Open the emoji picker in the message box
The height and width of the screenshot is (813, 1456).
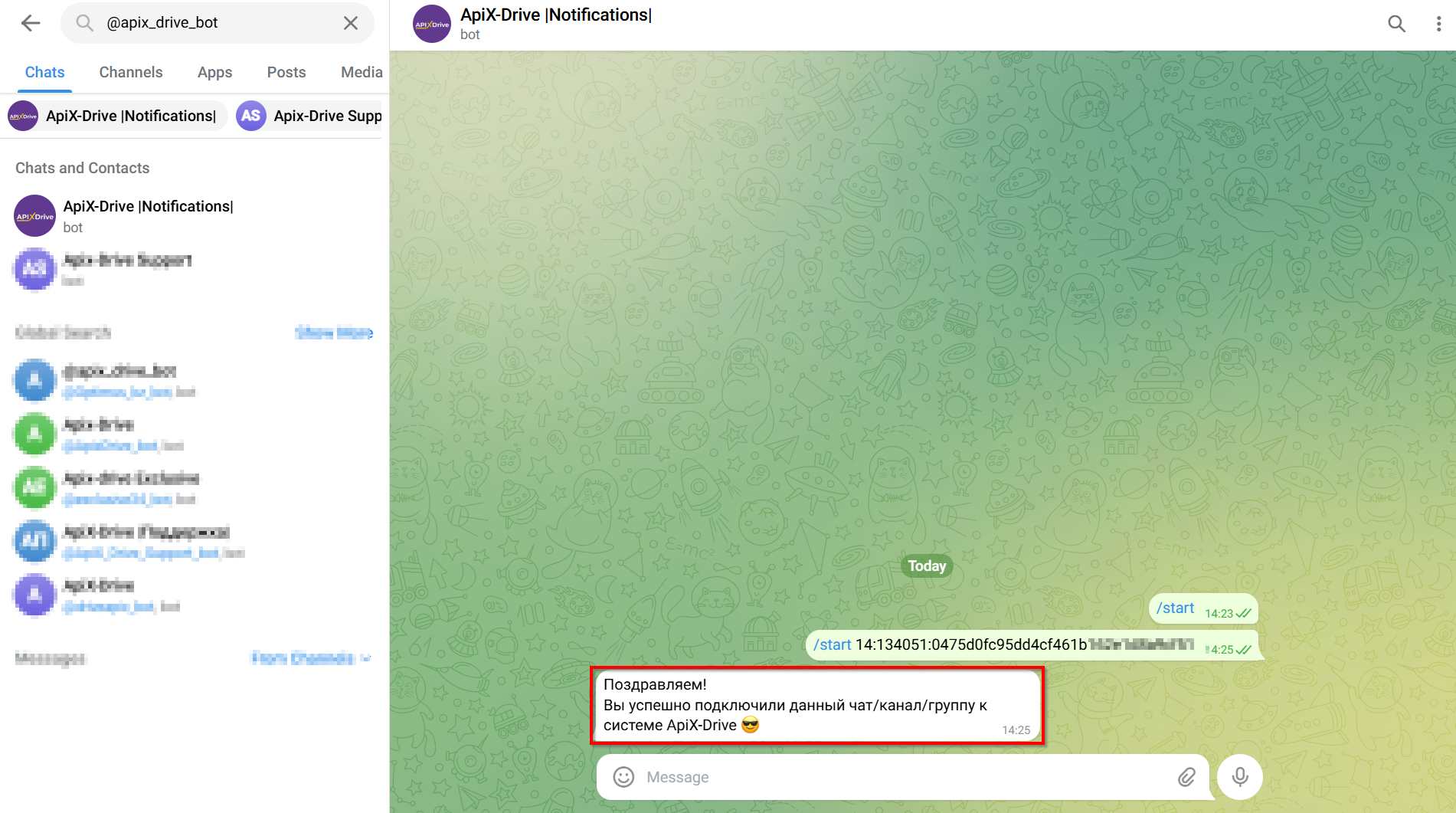point(623,777)
